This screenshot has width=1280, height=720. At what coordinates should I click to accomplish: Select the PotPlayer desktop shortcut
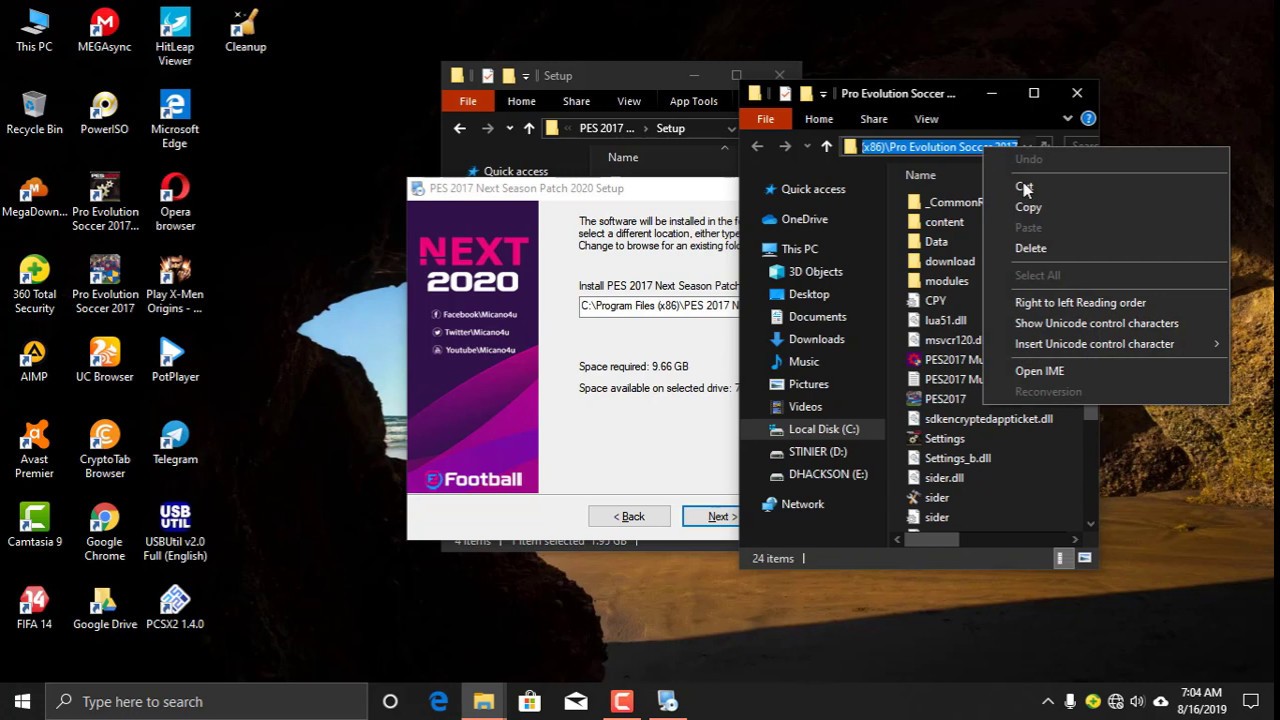[x=175, y=360]
